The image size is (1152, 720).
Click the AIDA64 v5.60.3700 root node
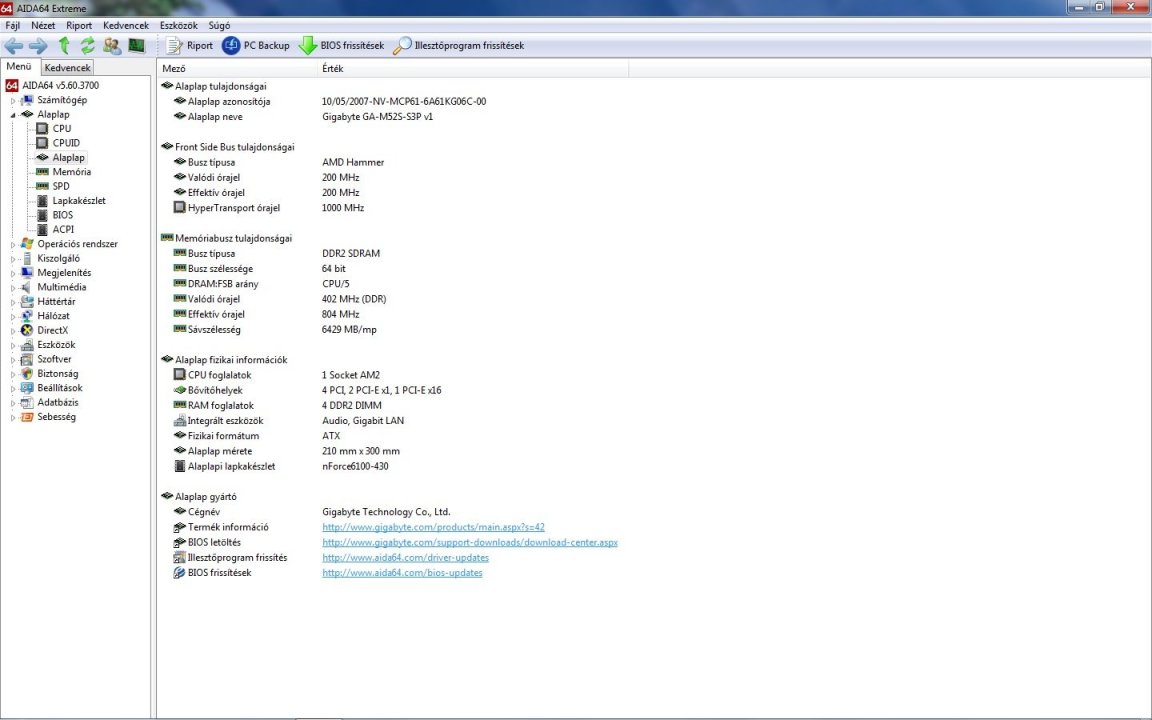pos(60,85)
